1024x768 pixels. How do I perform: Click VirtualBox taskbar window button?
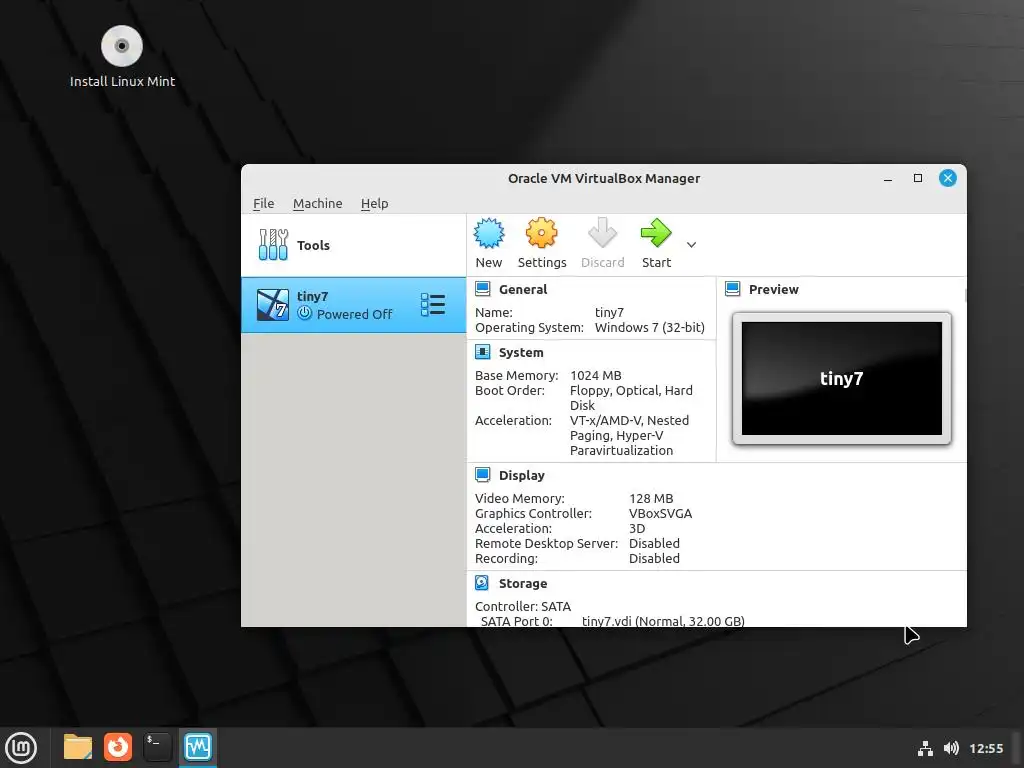click(198, 747)
